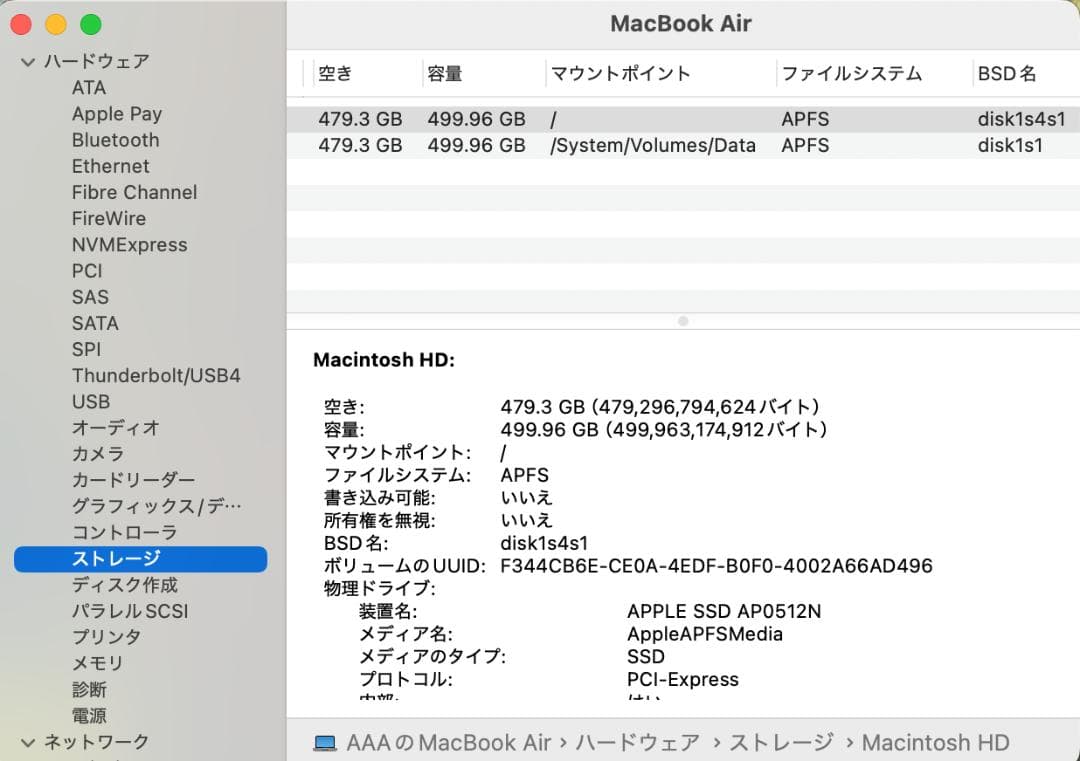Screen dimensions: 1080x761
Task: Open the USB hardware section
Action: pos(90,401)
